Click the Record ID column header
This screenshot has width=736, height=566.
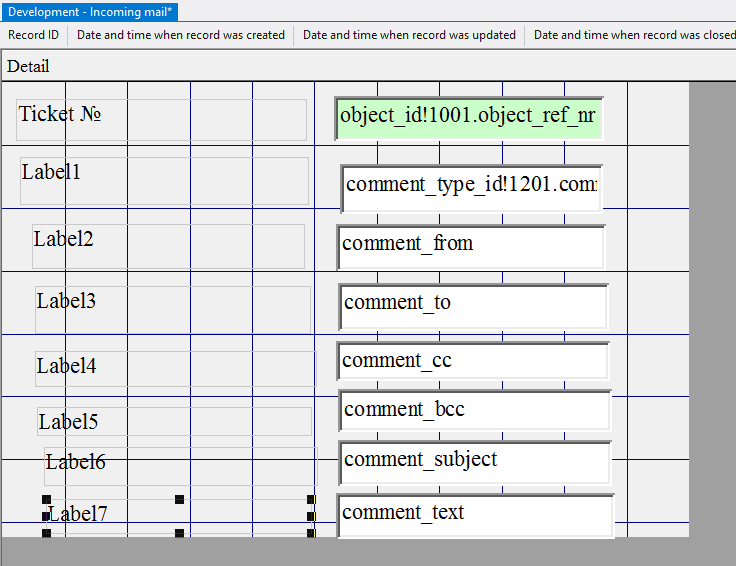33,35
